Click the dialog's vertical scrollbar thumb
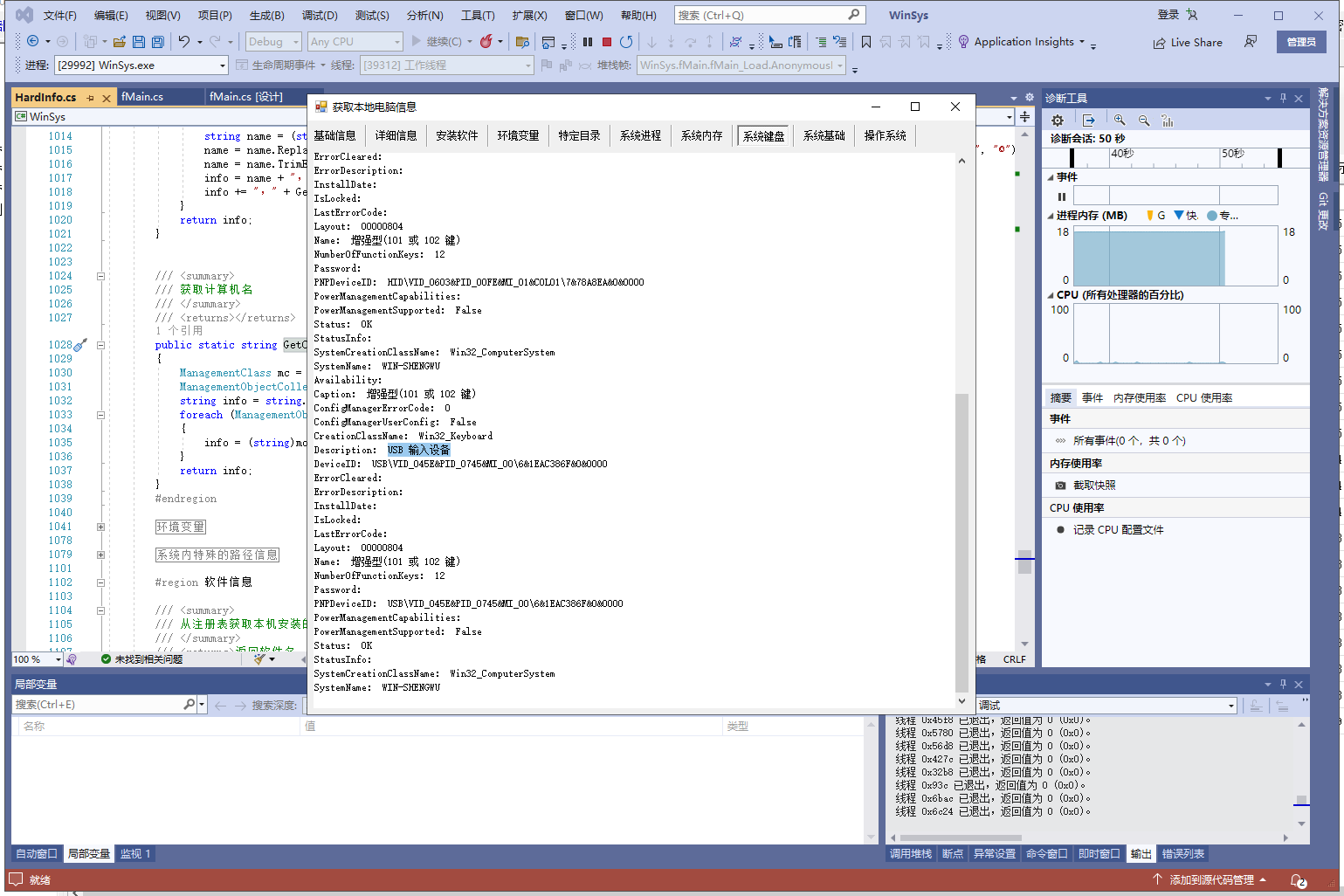The width and height of the screenshot is (1344, 896). tap(961, 541)
